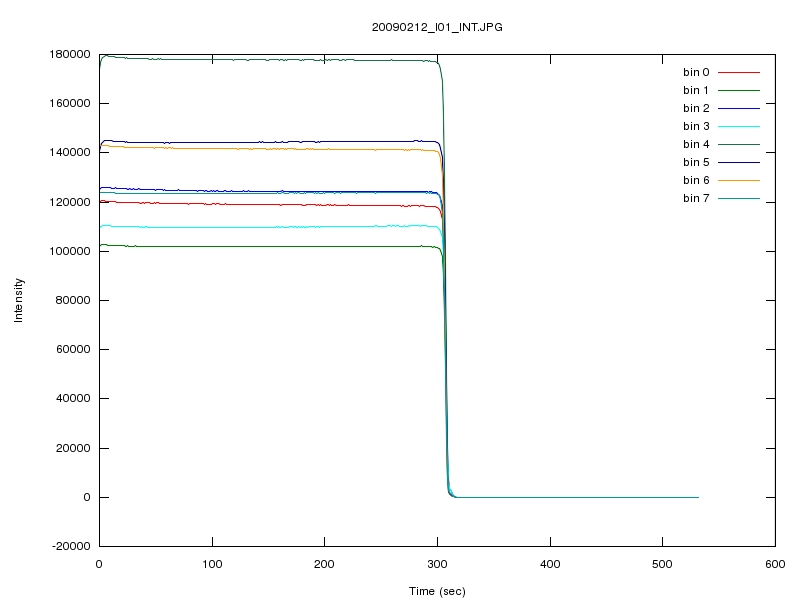
Task: Select the 'bin 3' legend label
Action: [x=696, y=126]
